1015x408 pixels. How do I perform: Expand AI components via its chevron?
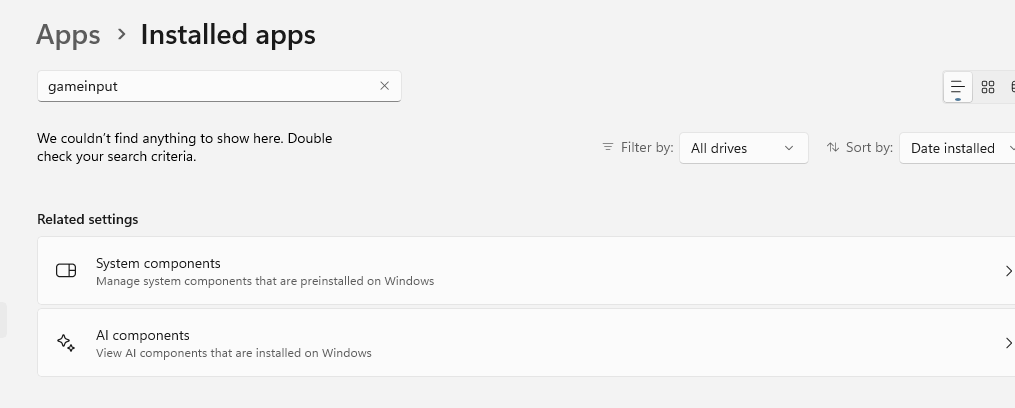[x=1008, y=343]
